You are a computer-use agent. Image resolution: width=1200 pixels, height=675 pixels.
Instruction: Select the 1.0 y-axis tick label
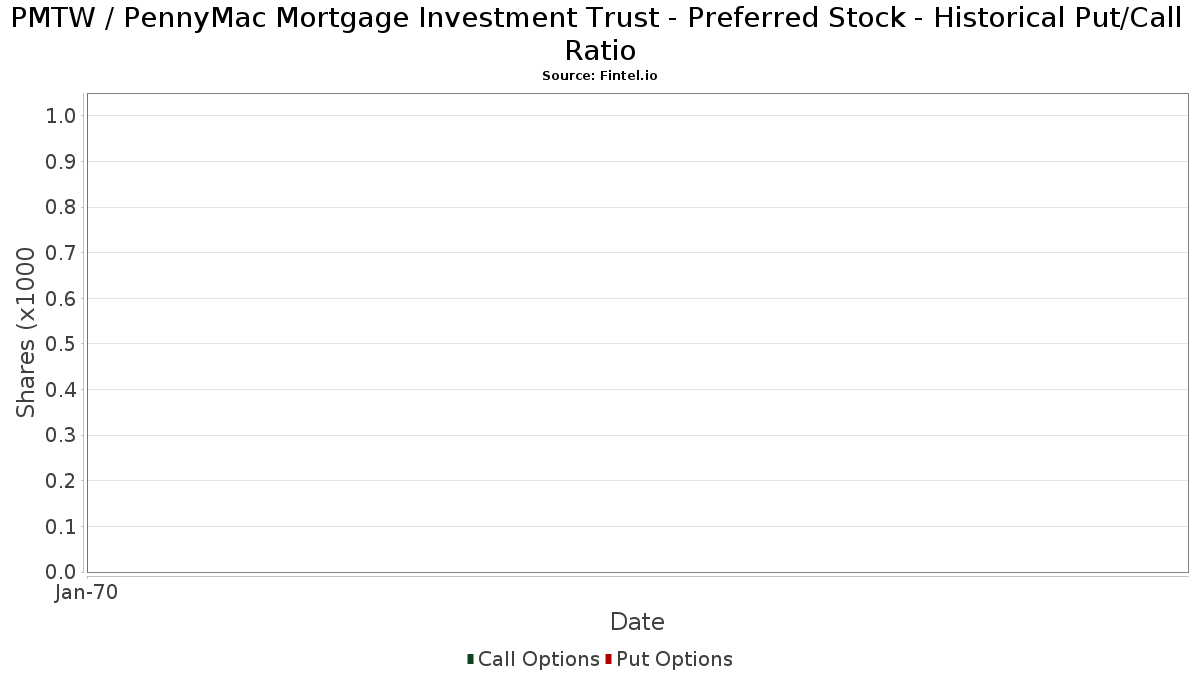[61, 116]
